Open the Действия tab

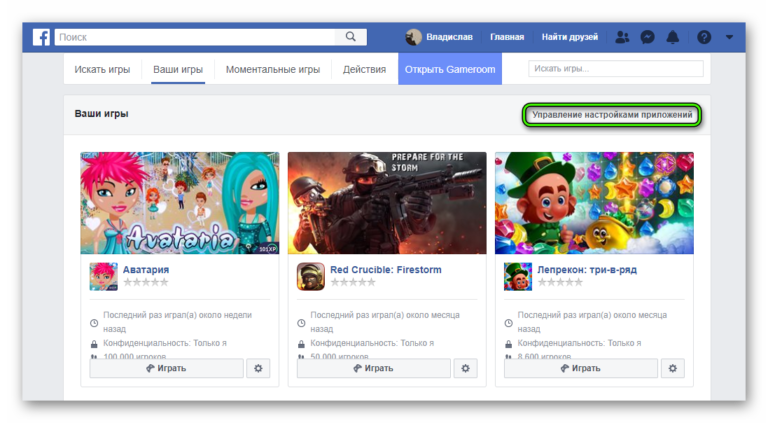coord(364,70)
